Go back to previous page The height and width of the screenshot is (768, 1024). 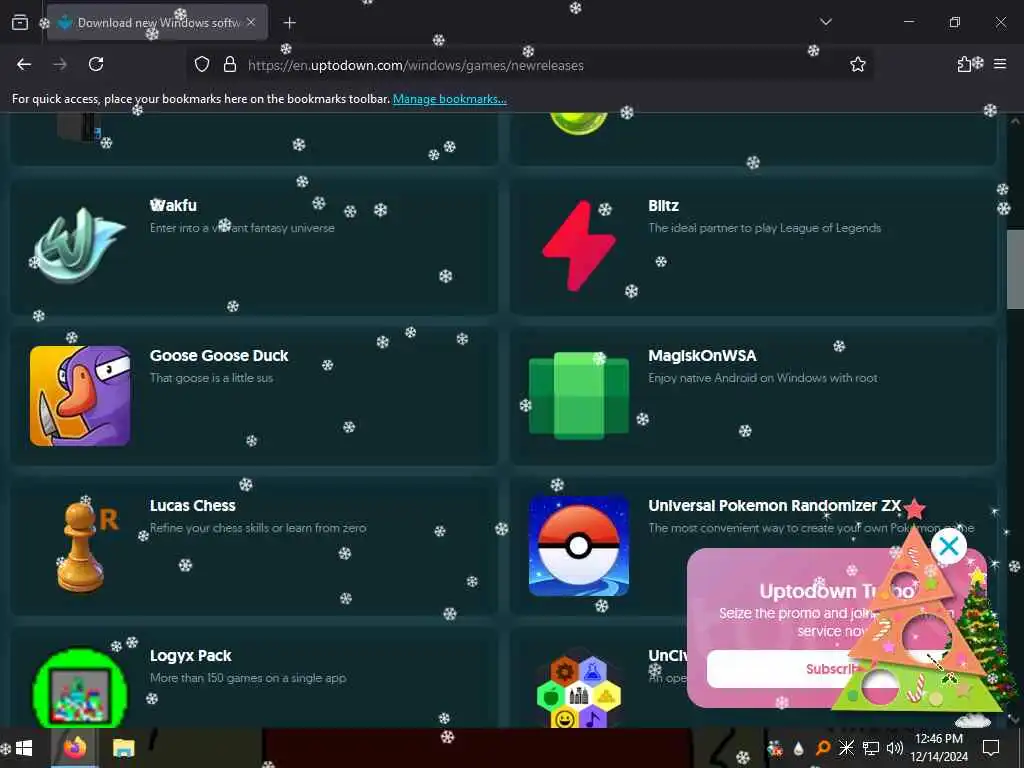pos(24,65)
